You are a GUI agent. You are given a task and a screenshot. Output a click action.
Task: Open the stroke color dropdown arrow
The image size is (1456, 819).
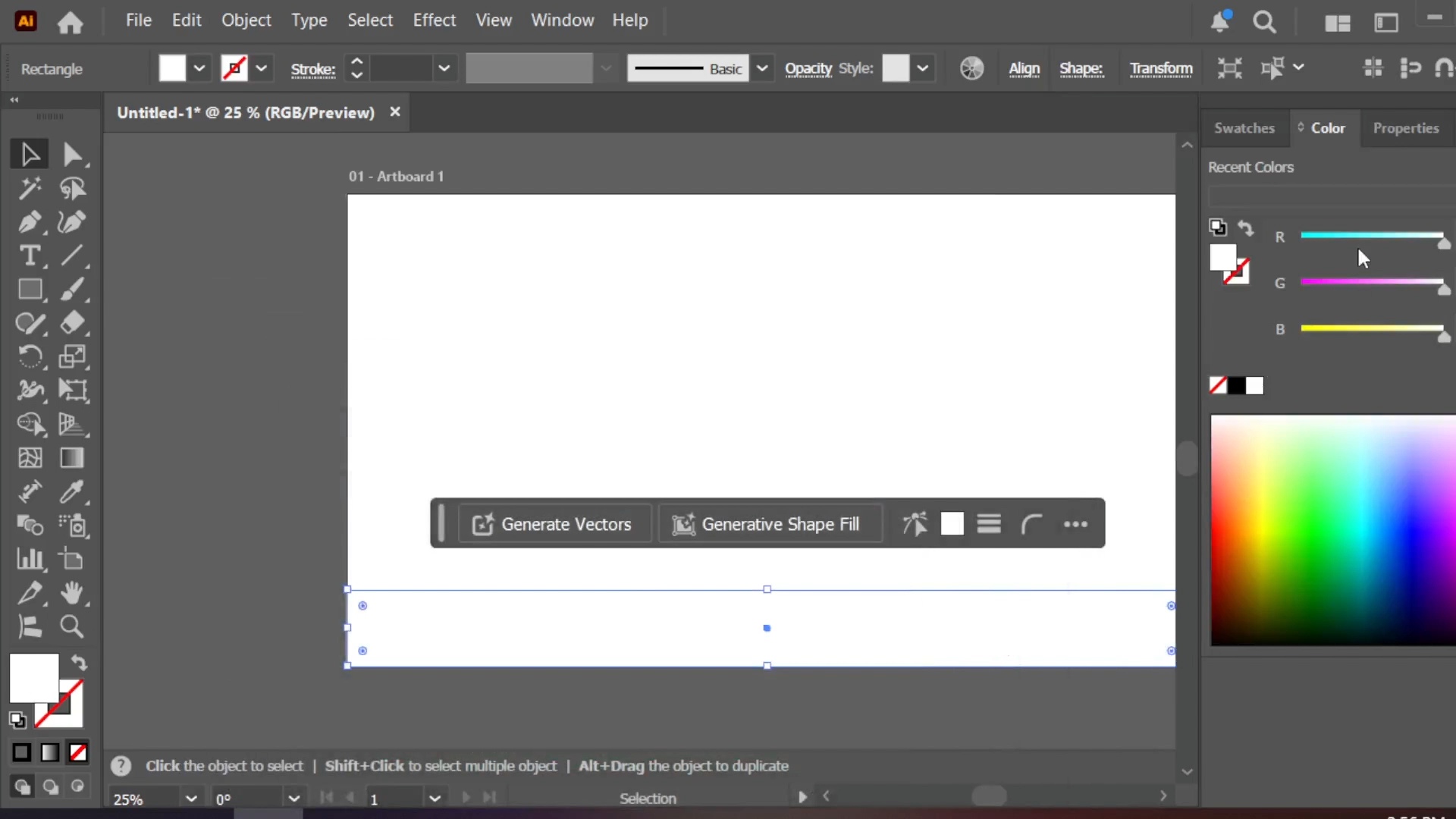pyautogui.click(x=261, y=68)
